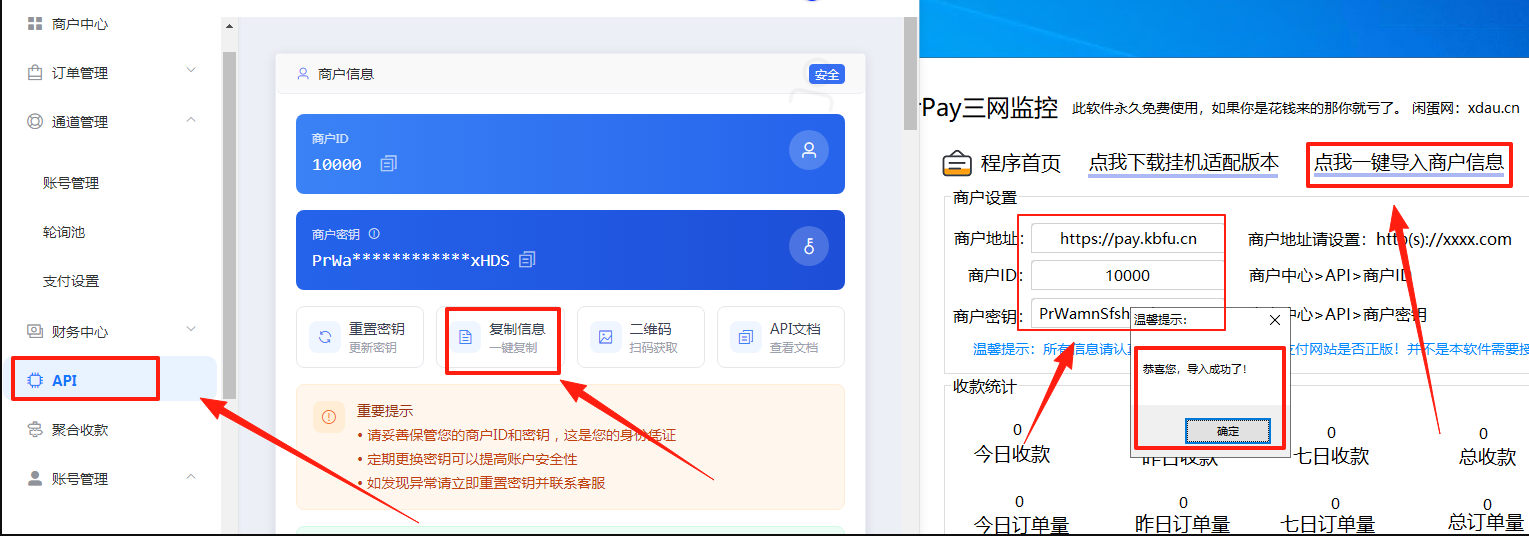Click the 重置密钥 refresh icon

(x=325, y=337)
